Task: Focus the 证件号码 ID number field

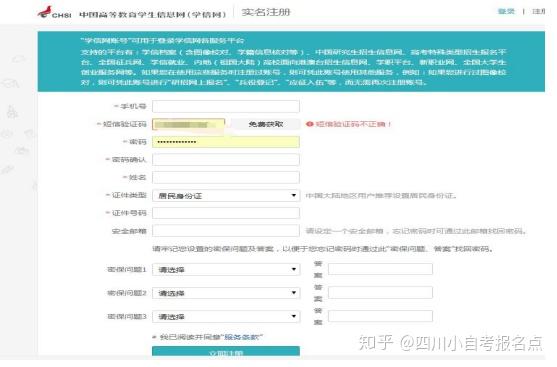Action: tap(226, 213)
